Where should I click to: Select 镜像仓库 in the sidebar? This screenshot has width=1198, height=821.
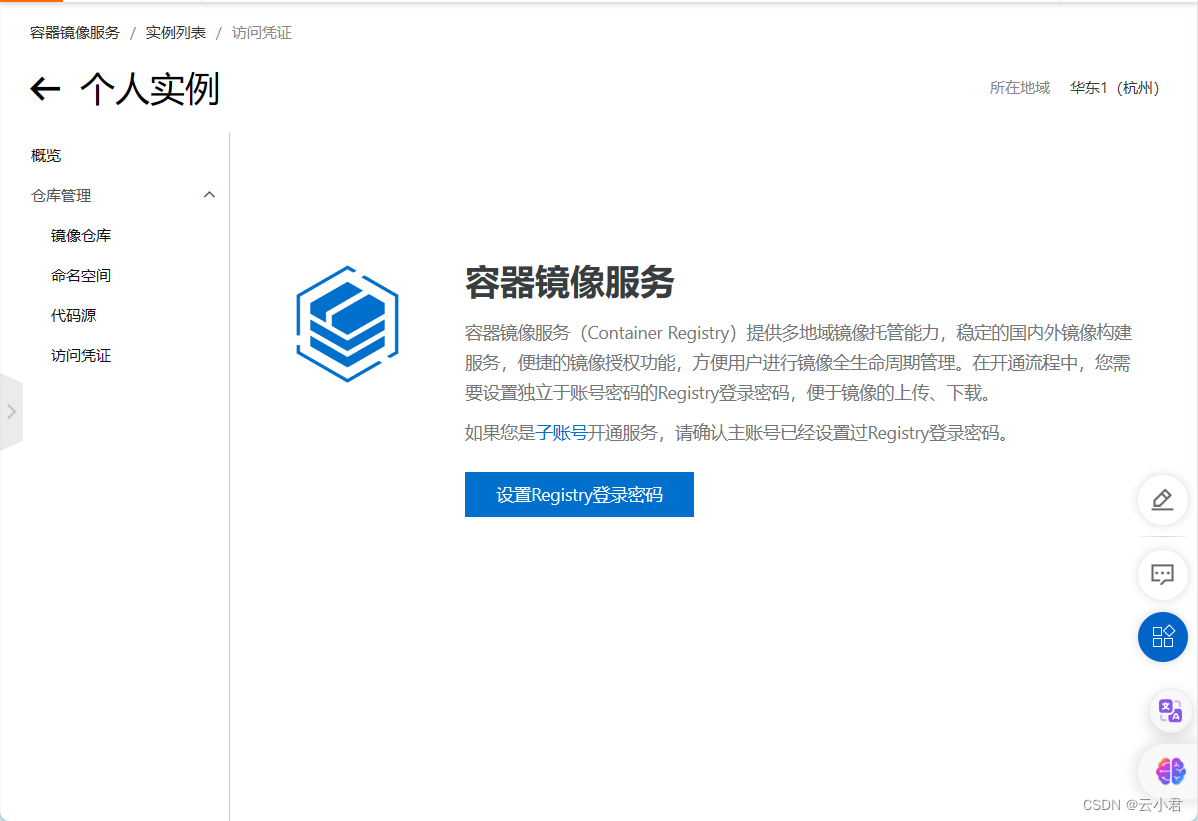tap(81, 236)
